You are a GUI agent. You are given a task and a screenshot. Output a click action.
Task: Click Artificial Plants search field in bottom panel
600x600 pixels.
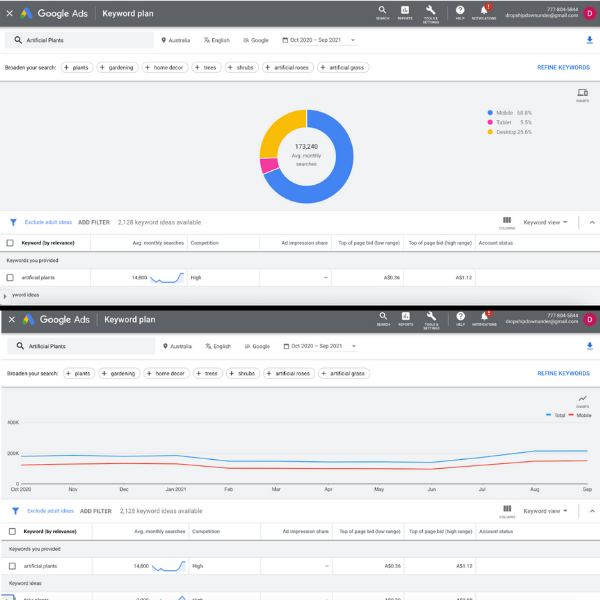coord(81,346)
